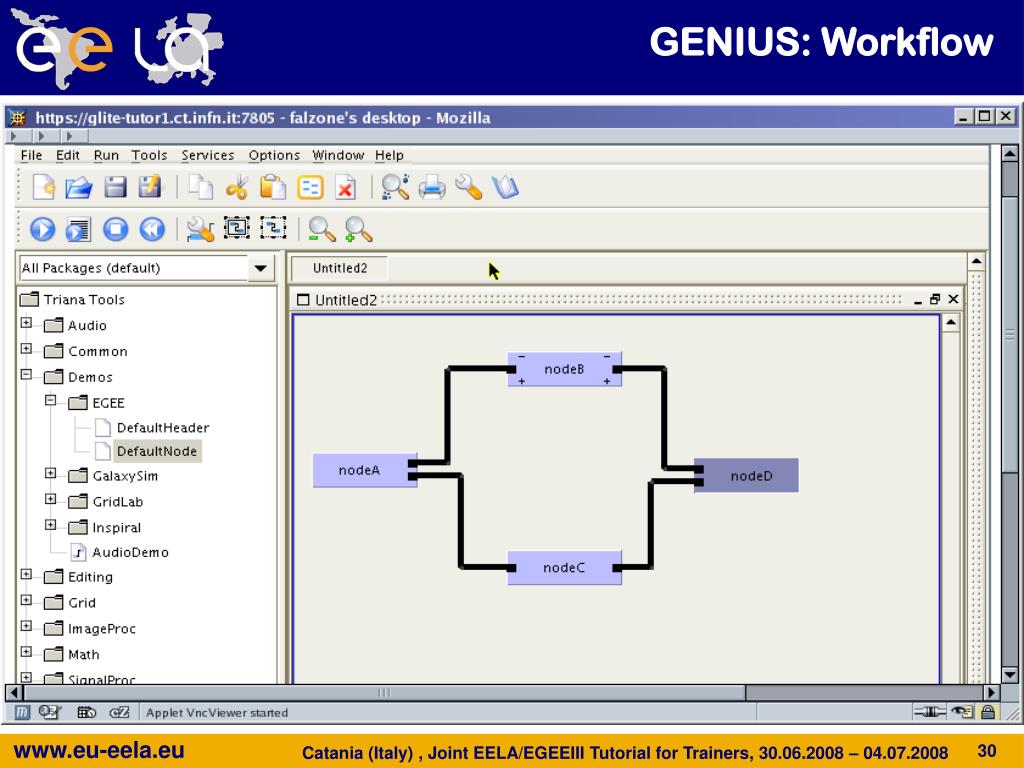The width and height of the screenshot is (1024, 768).
Task: Expand the Grid folder
Action: (26, 600)
